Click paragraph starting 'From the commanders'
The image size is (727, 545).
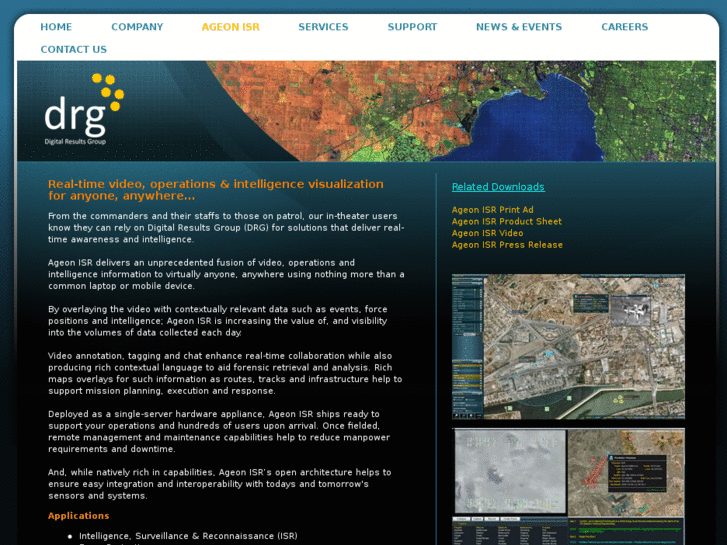pyautogui.click(x=226, y=228)
